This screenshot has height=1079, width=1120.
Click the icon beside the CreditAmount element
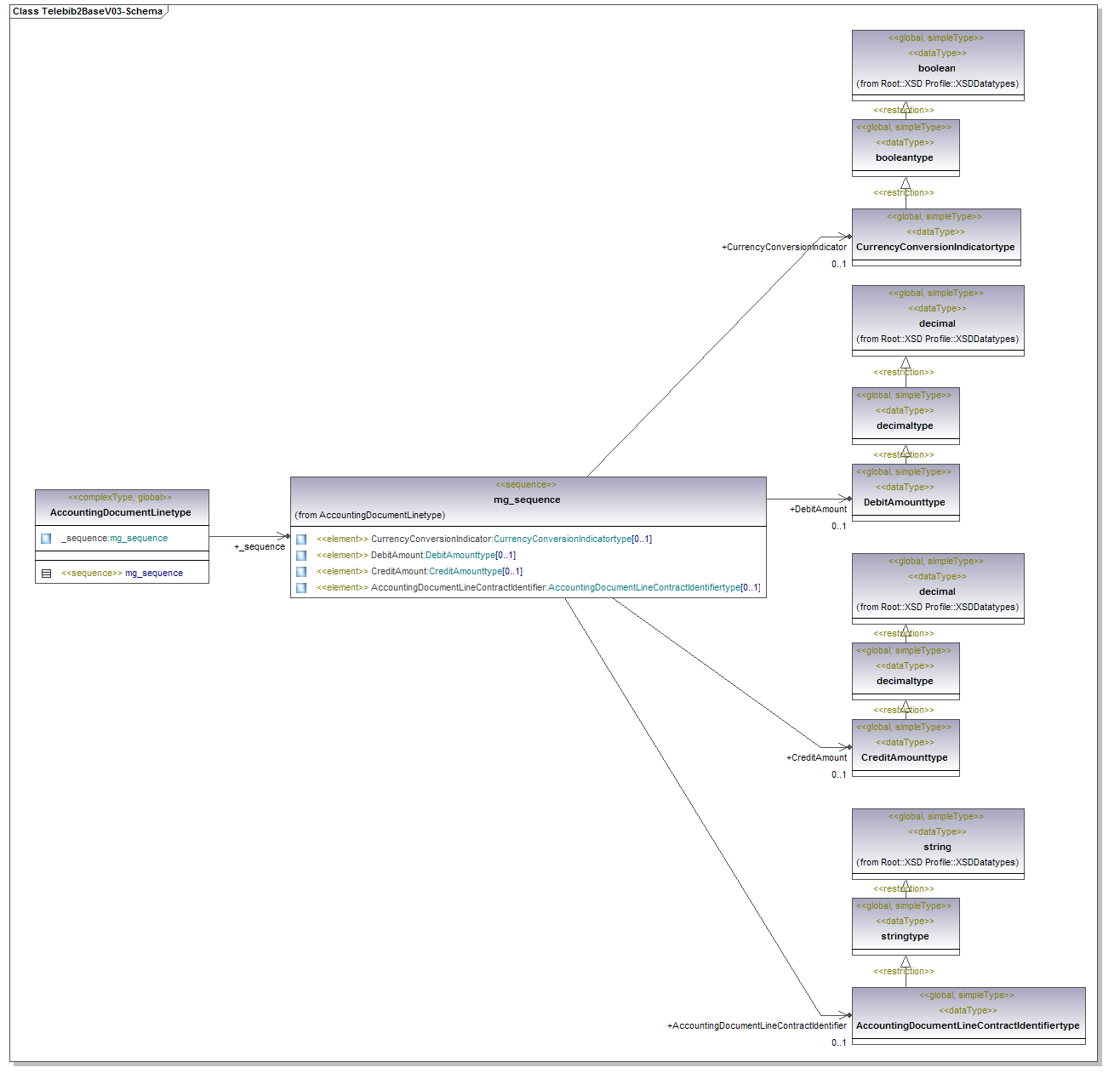coord(301,572)
